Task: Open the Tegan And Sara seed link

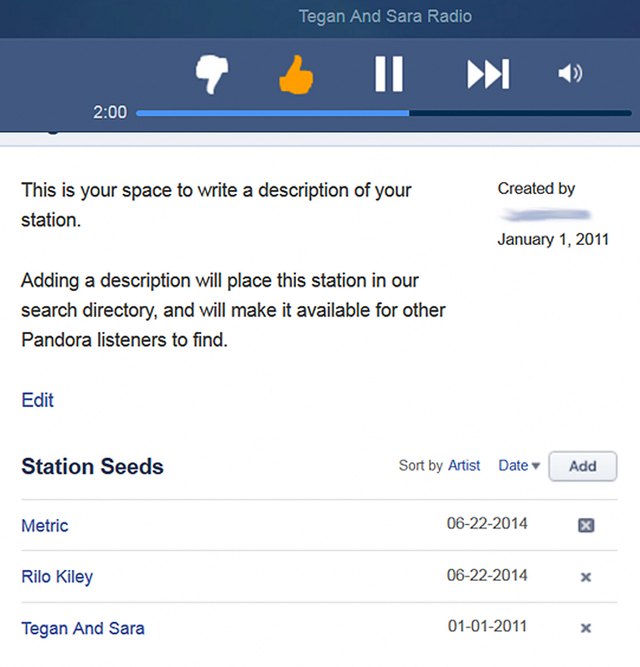Action: click(x=83, y=628)
